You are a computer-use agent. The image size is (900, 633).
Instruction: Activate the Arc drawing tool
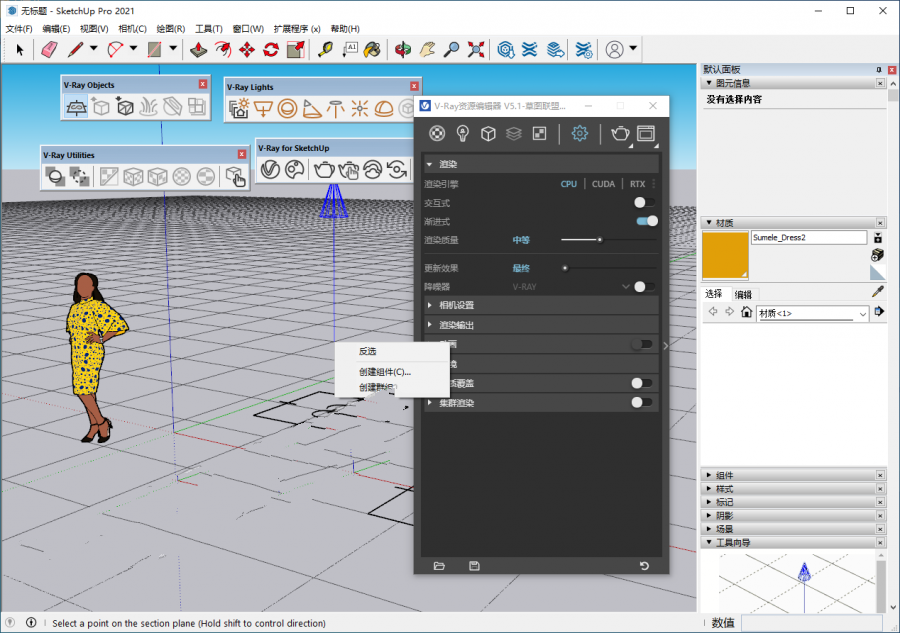[x=115, y=50]
